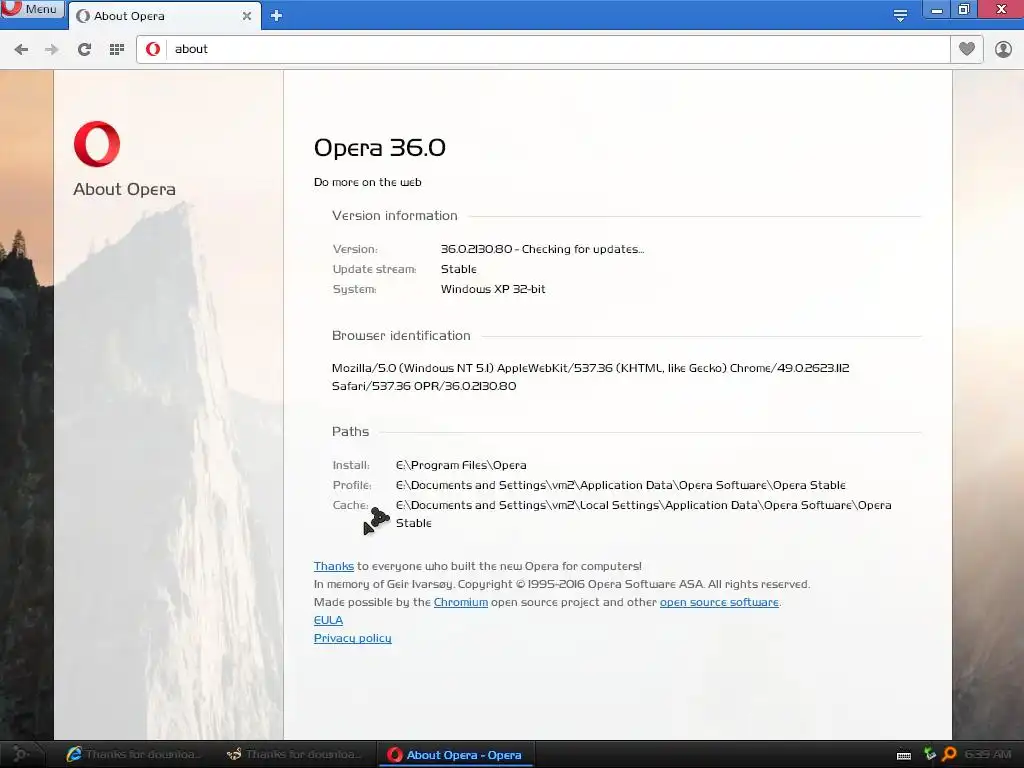This screenshot has width=1024, height=768.
Task: Select version text '36.0.2130.80 - Checking for updates'
Action: [542, 249]
